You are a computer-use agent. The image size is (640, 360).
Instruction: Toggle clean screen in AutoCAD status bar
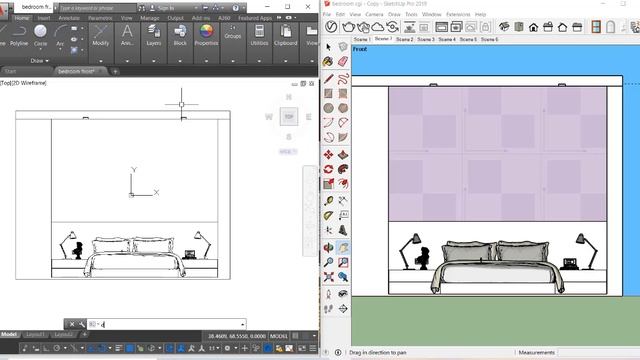(302, 348)
